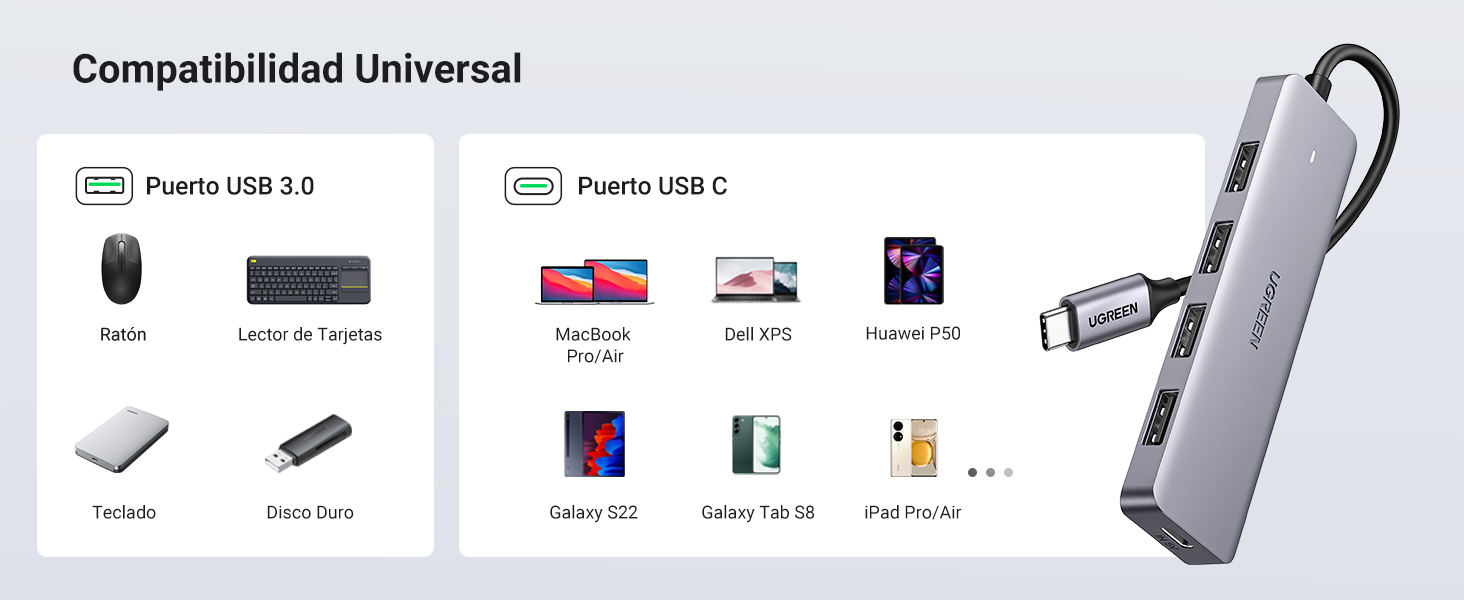Click the white LED indicator on the hub
Viewport: 1464px width, 600px height.
[1313, 156]
